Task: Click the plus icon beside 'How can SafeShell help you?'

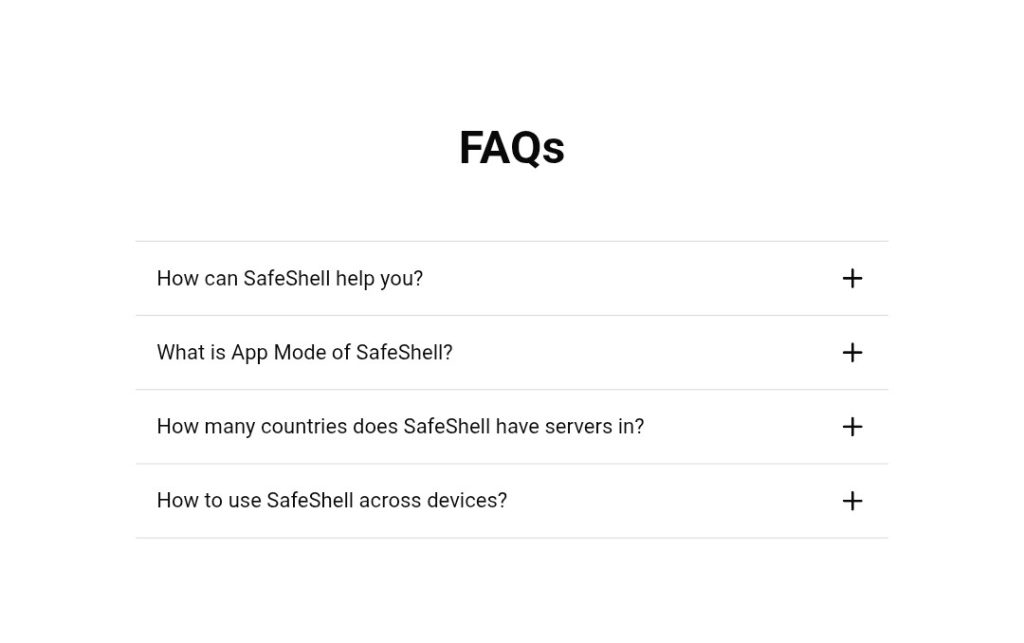Action: (x=852, y=279)
